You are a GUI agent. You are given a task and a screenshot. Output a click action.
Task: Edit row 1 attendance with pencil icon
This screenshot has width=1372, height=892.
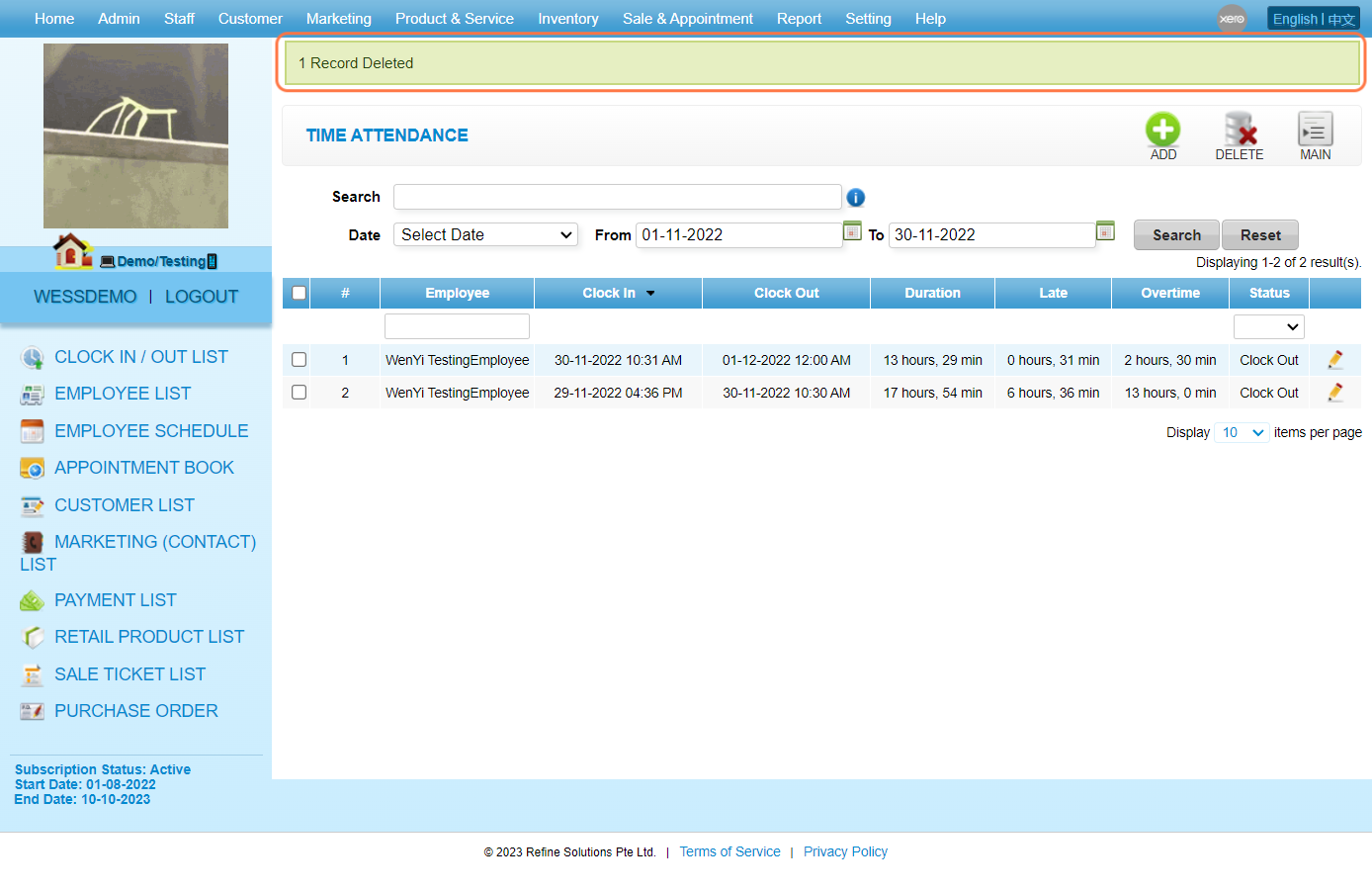1335,360
